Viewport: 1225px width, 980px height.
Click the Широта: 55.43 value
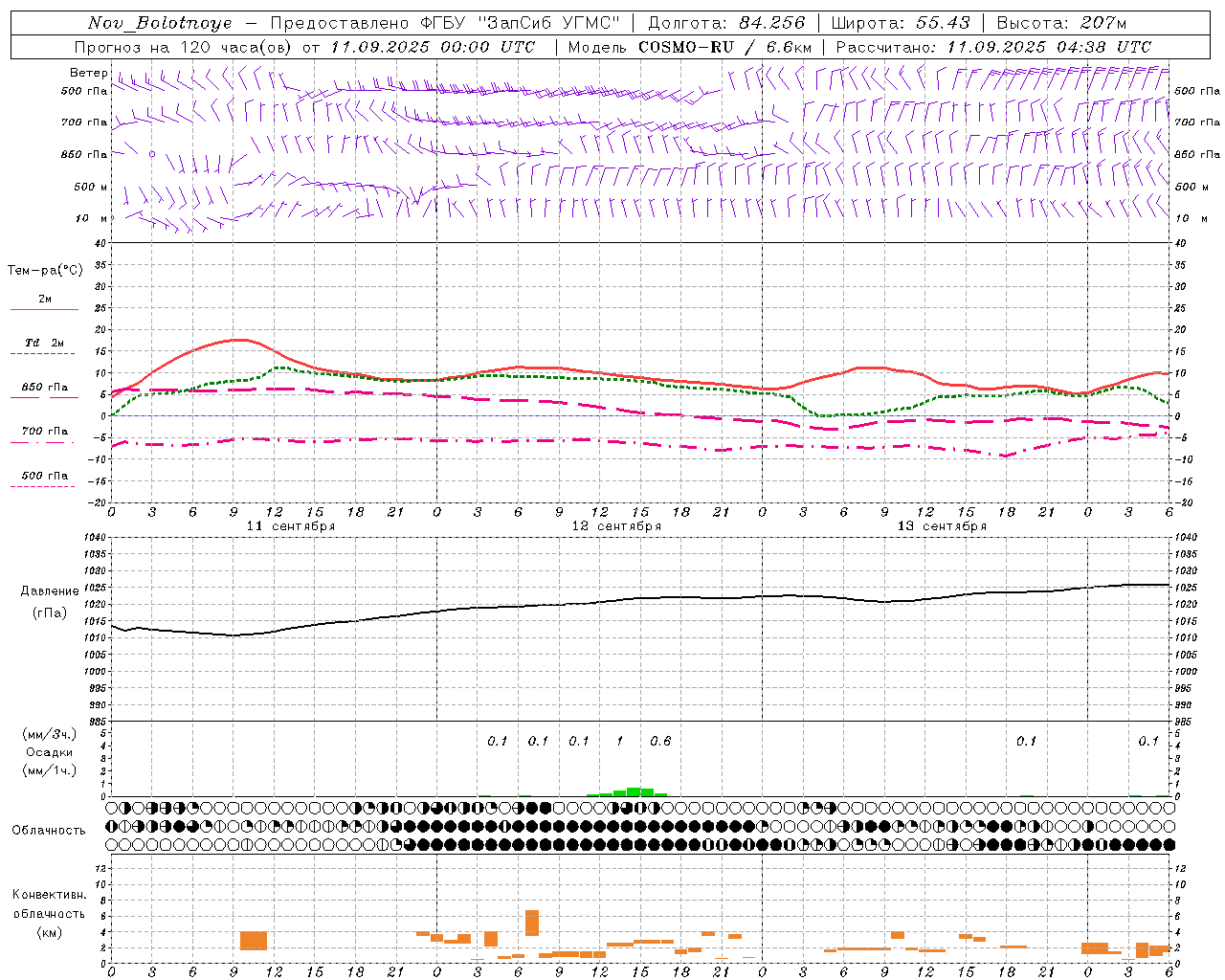(x=901, y=23)
